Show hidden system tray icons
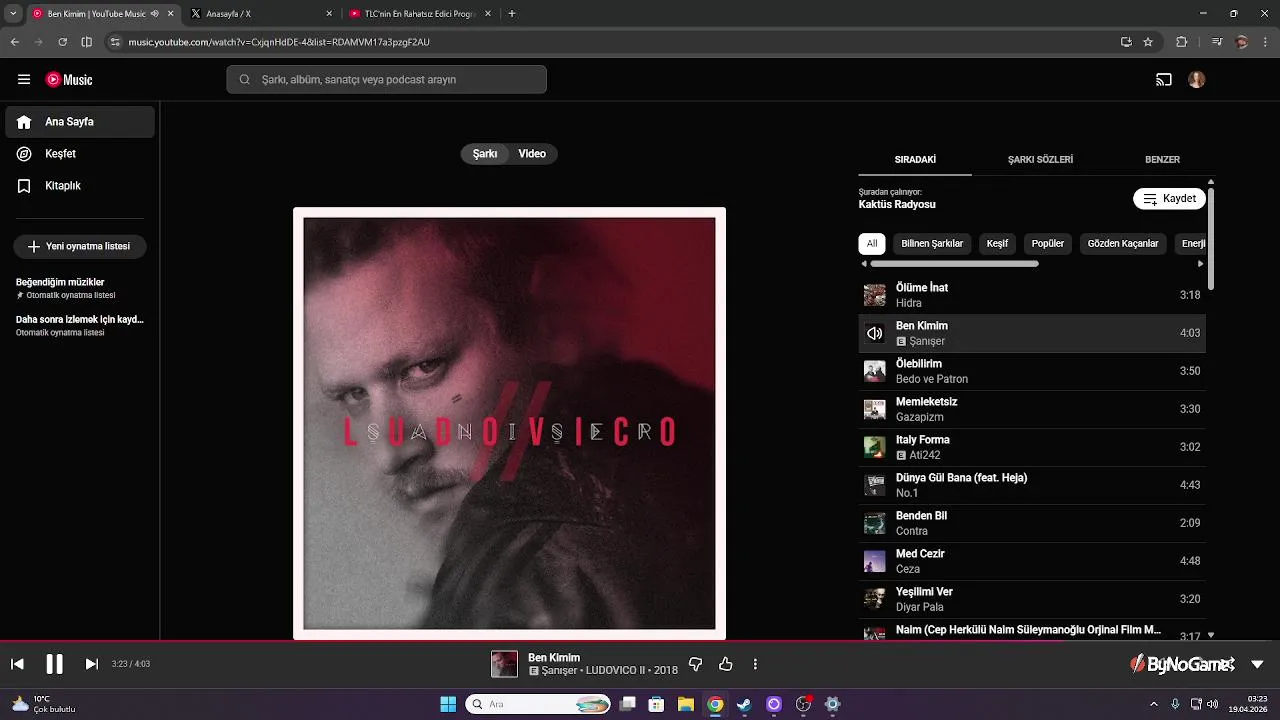This screenshot has width=1280, height=720. (x=1156, y=704)
